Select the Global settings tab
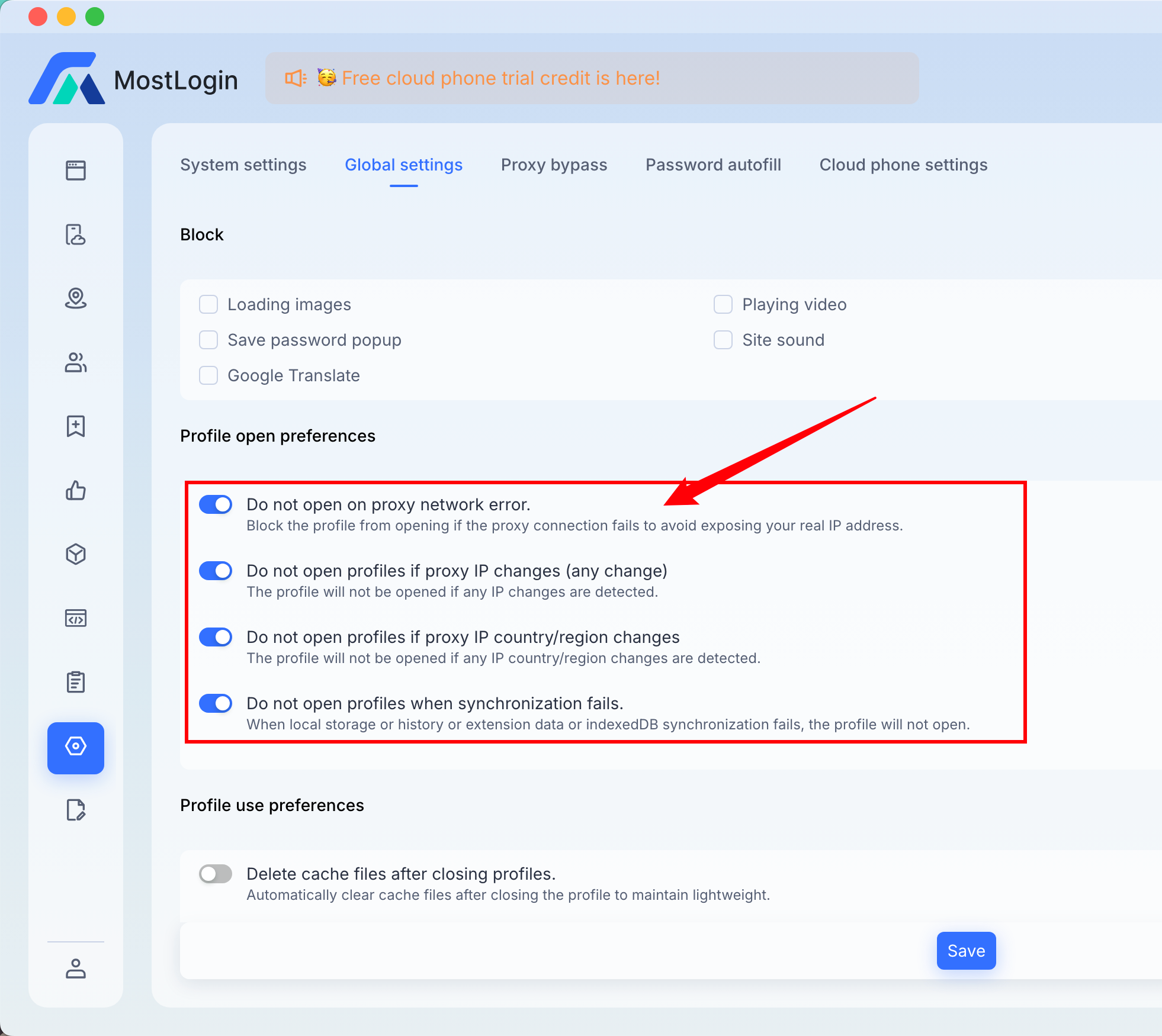Image resolution: width=1162 pixels, height=1036 pixels. [404, 165]
